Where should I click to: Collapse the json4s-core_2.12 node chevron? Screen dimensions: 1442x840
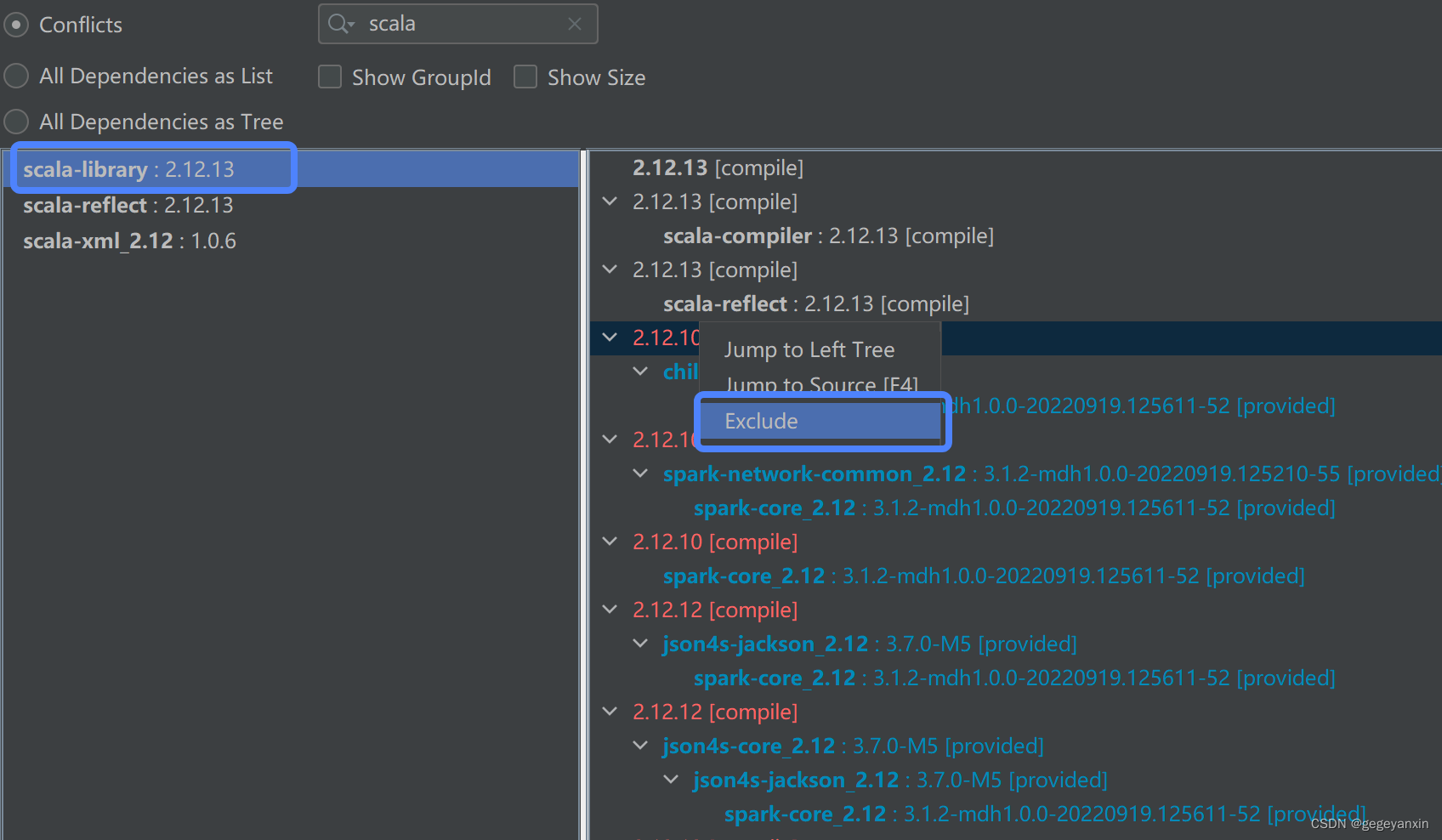[x=640, y=746]
